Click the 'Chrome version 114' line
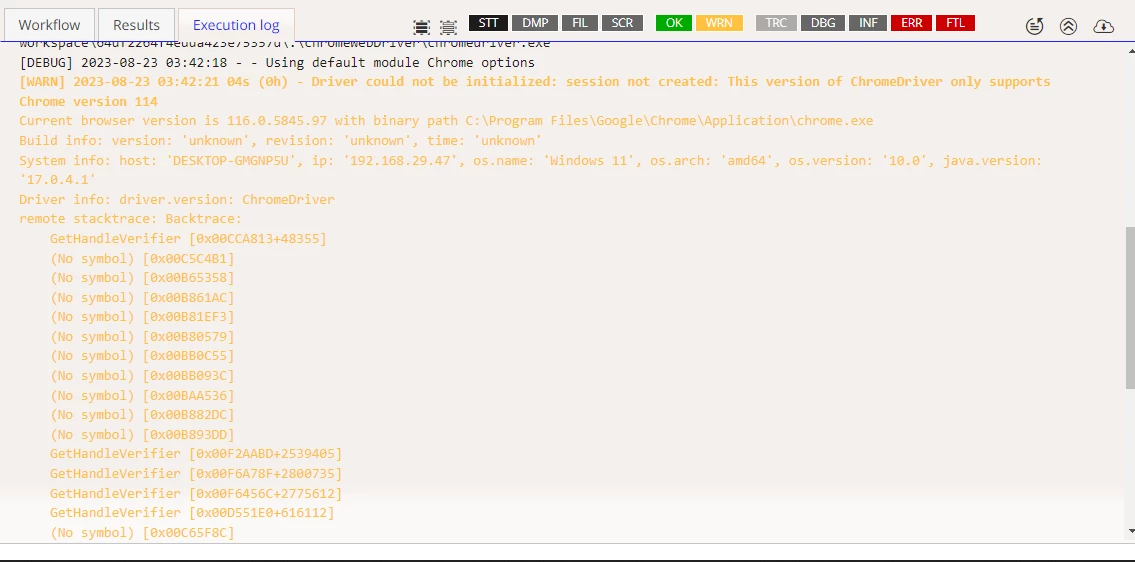Screen dimensions: 1135x562 [88, 101]
